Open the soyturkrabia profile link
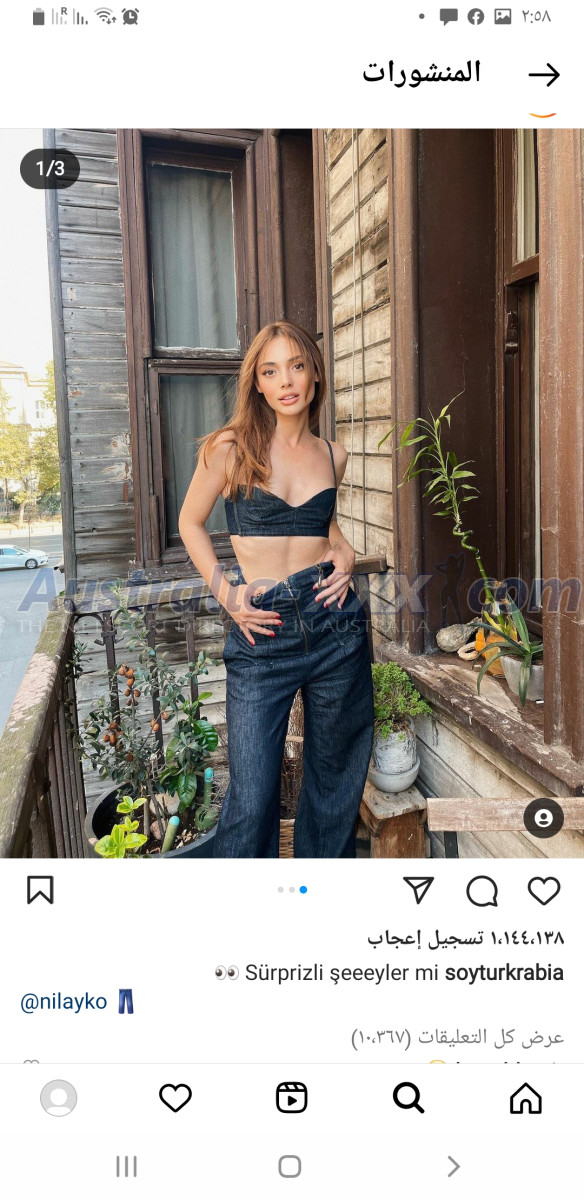 click(x=504, y=973)
